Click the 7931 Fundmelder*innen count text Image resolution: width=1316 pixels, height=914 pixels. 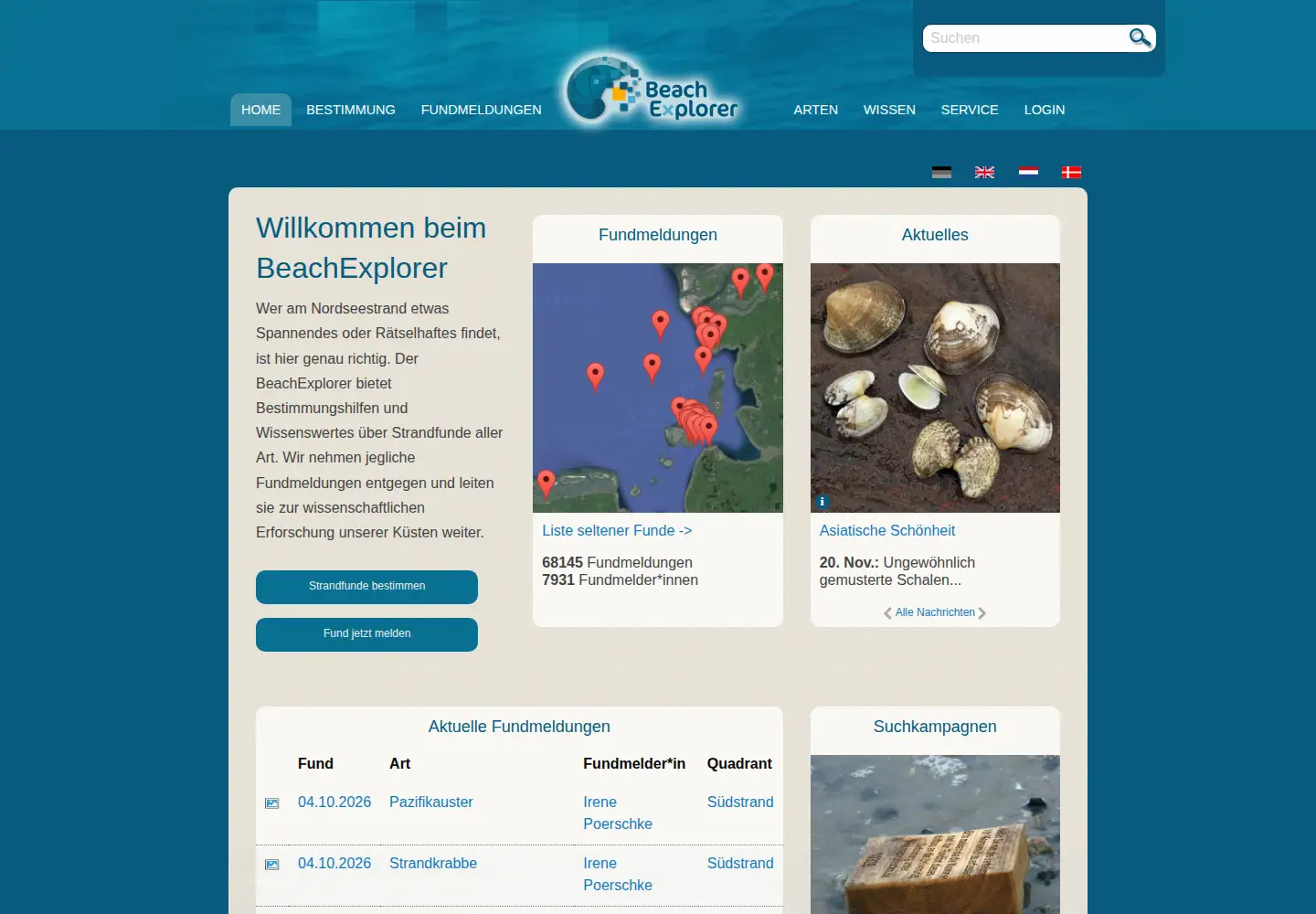[620, 579]
